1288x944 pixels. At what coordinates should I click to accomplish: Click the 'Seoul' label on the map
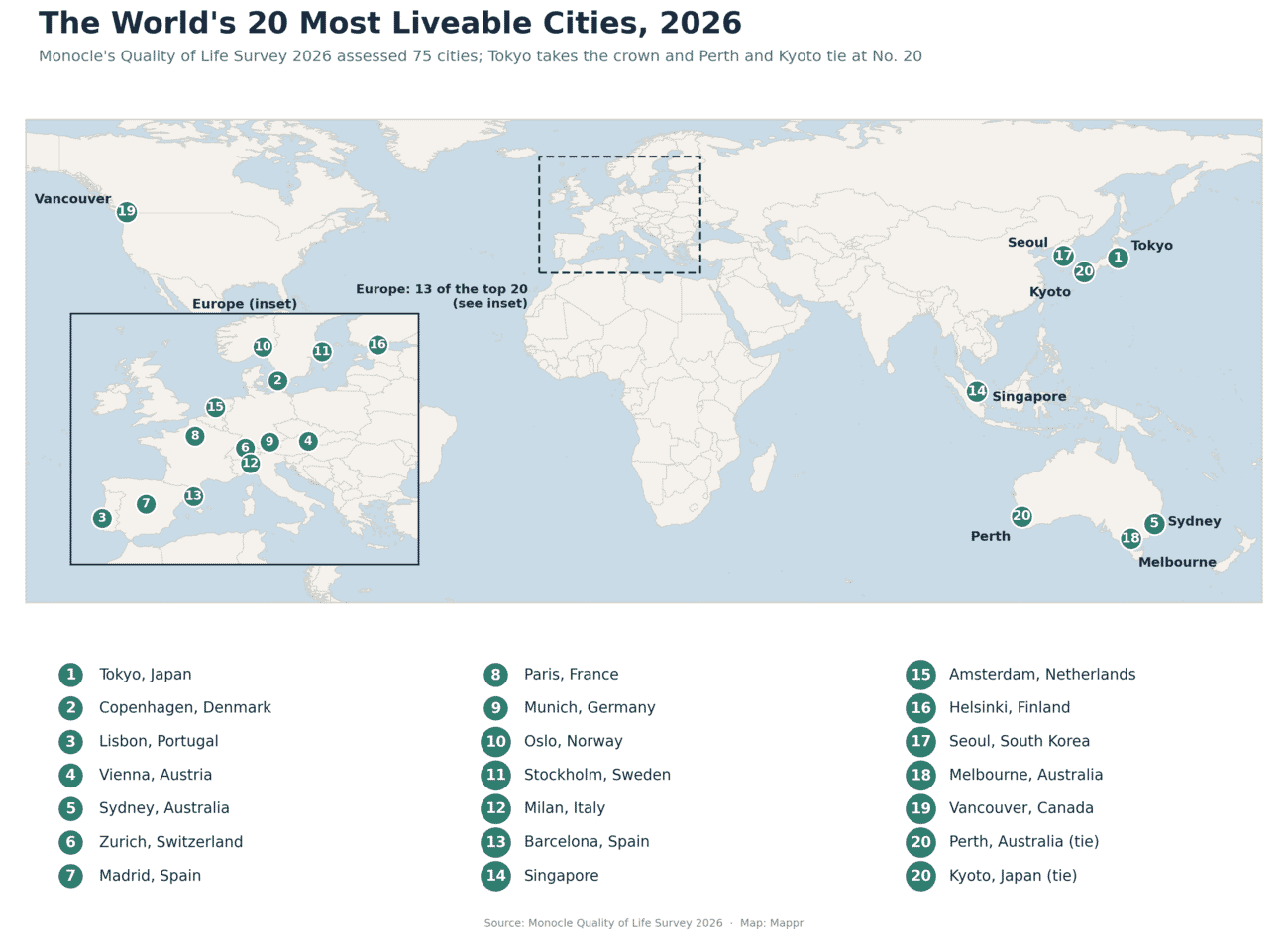[1027, 243]
